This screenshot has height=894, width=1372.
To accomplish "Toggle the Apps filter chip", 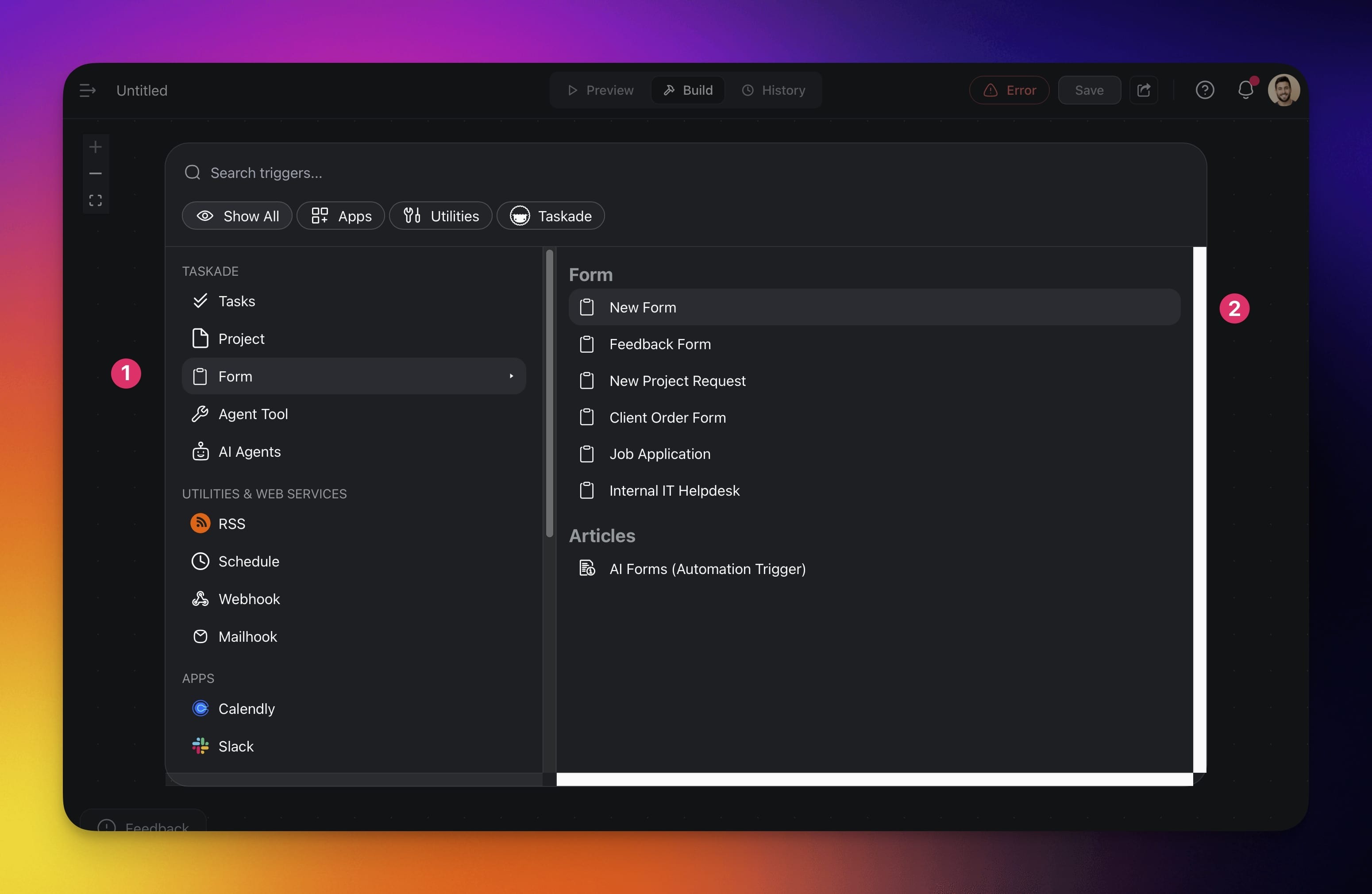I will coord(341,216).
